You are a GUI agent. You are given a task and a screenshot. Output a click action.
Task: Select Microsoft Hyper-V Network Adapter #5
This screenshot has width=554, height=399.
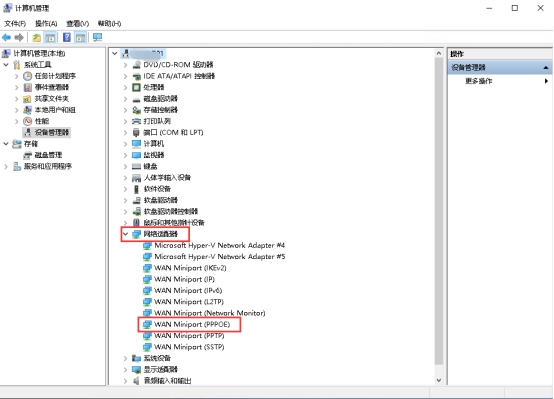[x=220, y=257]
